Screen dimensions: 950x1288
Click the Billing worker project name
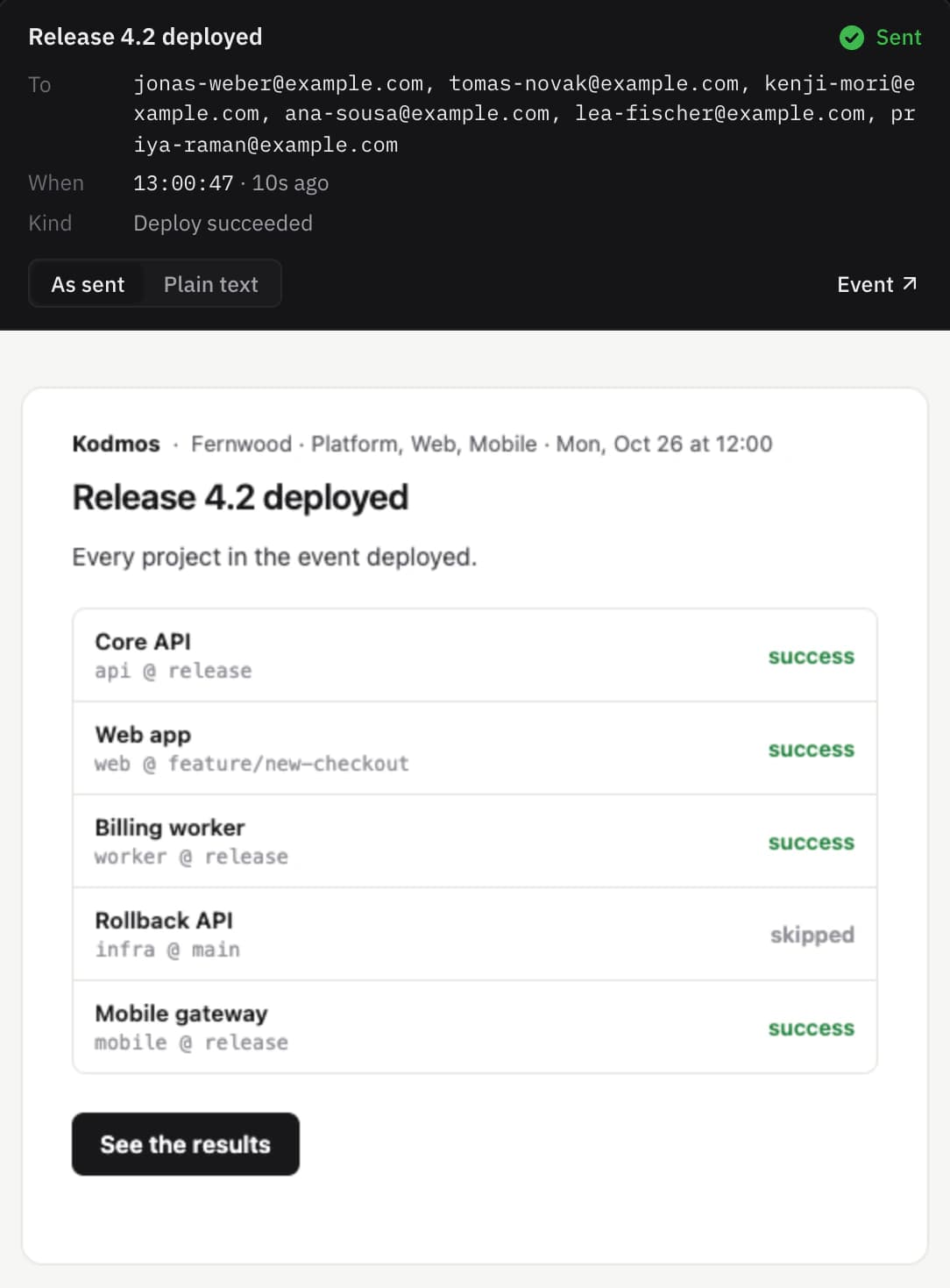click(170, 828)
